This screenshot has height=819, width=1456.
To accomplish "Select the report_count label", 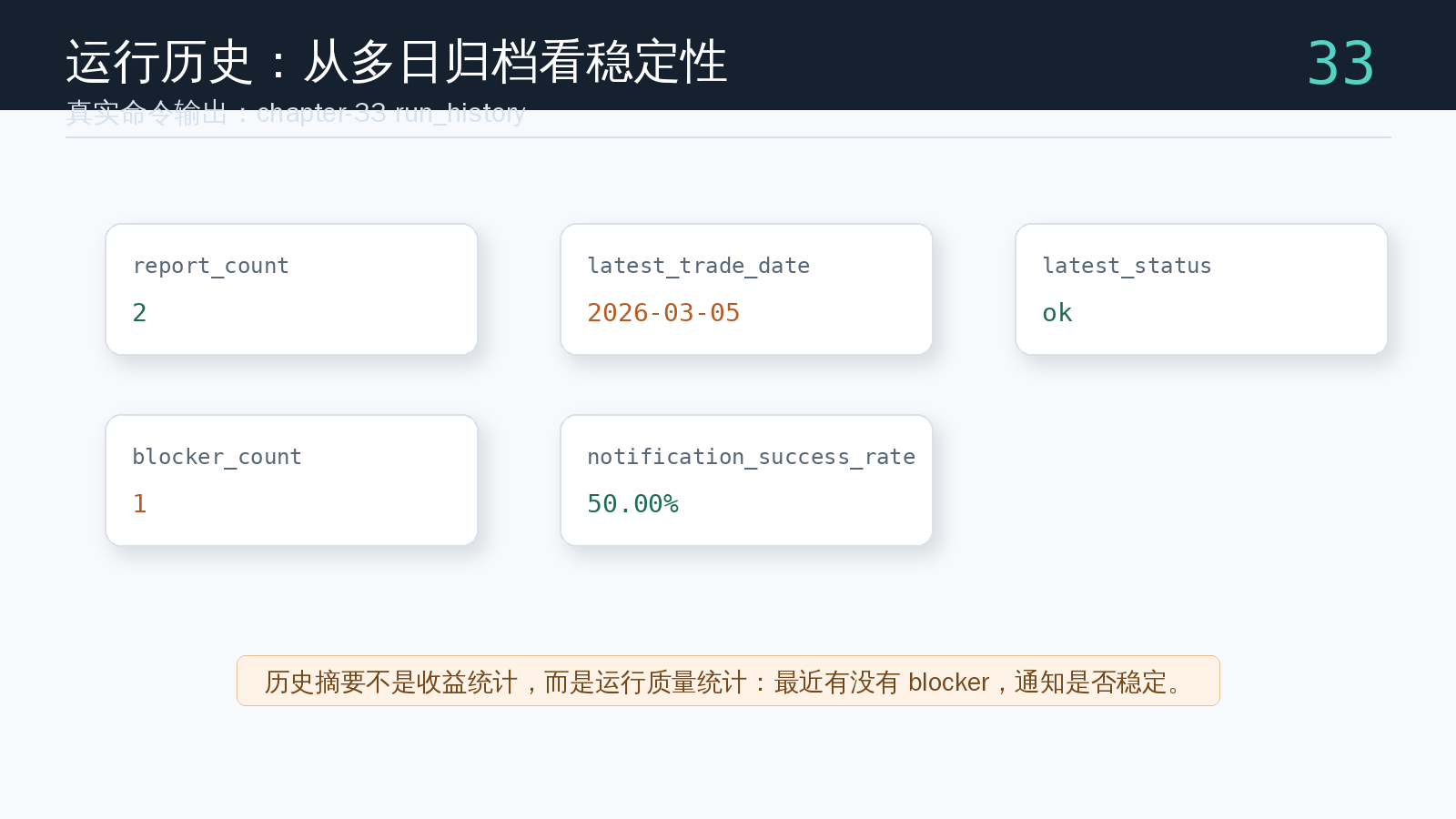I will pyautogui.click(x=211, y=266).
